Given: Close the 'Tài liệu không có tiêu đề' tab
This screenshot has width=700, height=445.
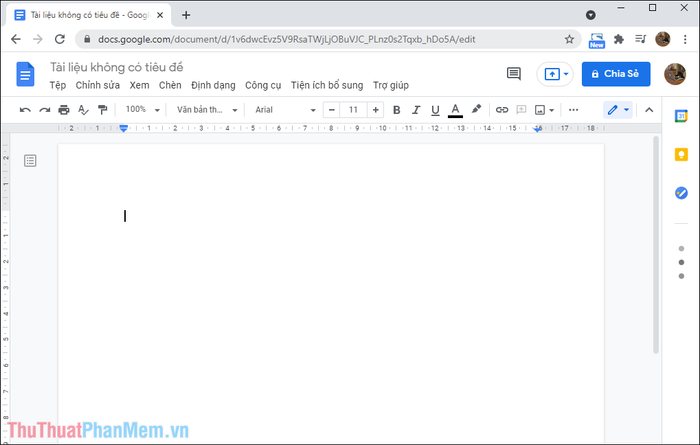Looking at the screenshot, I should 160,15.
